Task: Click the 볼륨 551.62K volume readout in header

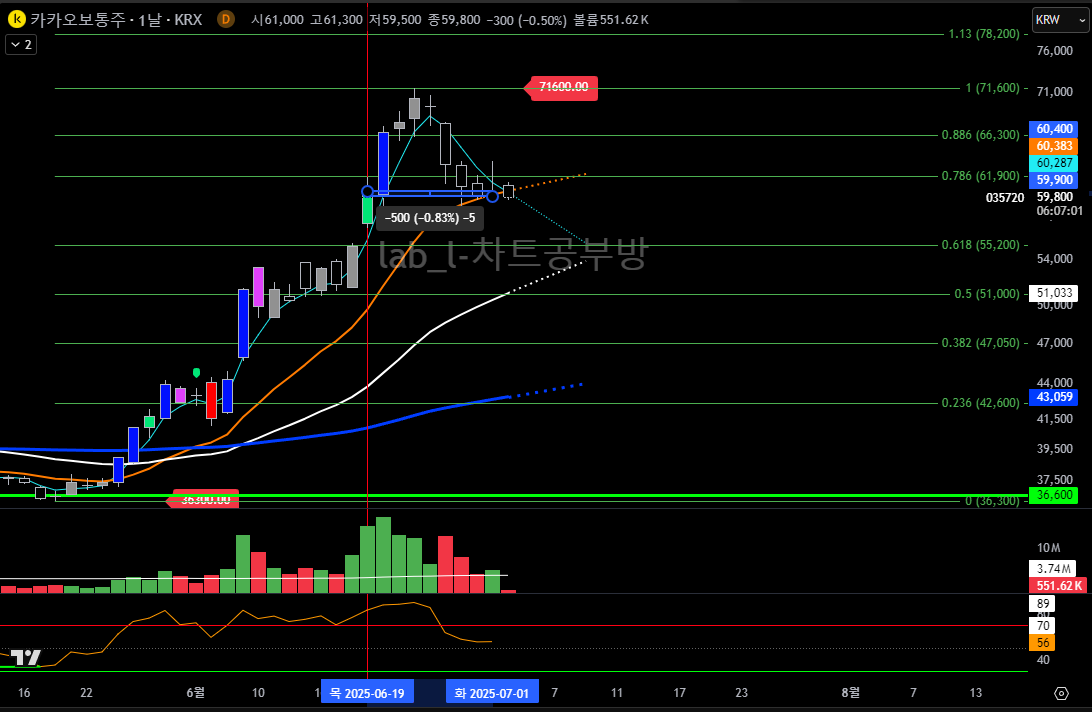Action: pyautogui.click(x=611, y=20)
